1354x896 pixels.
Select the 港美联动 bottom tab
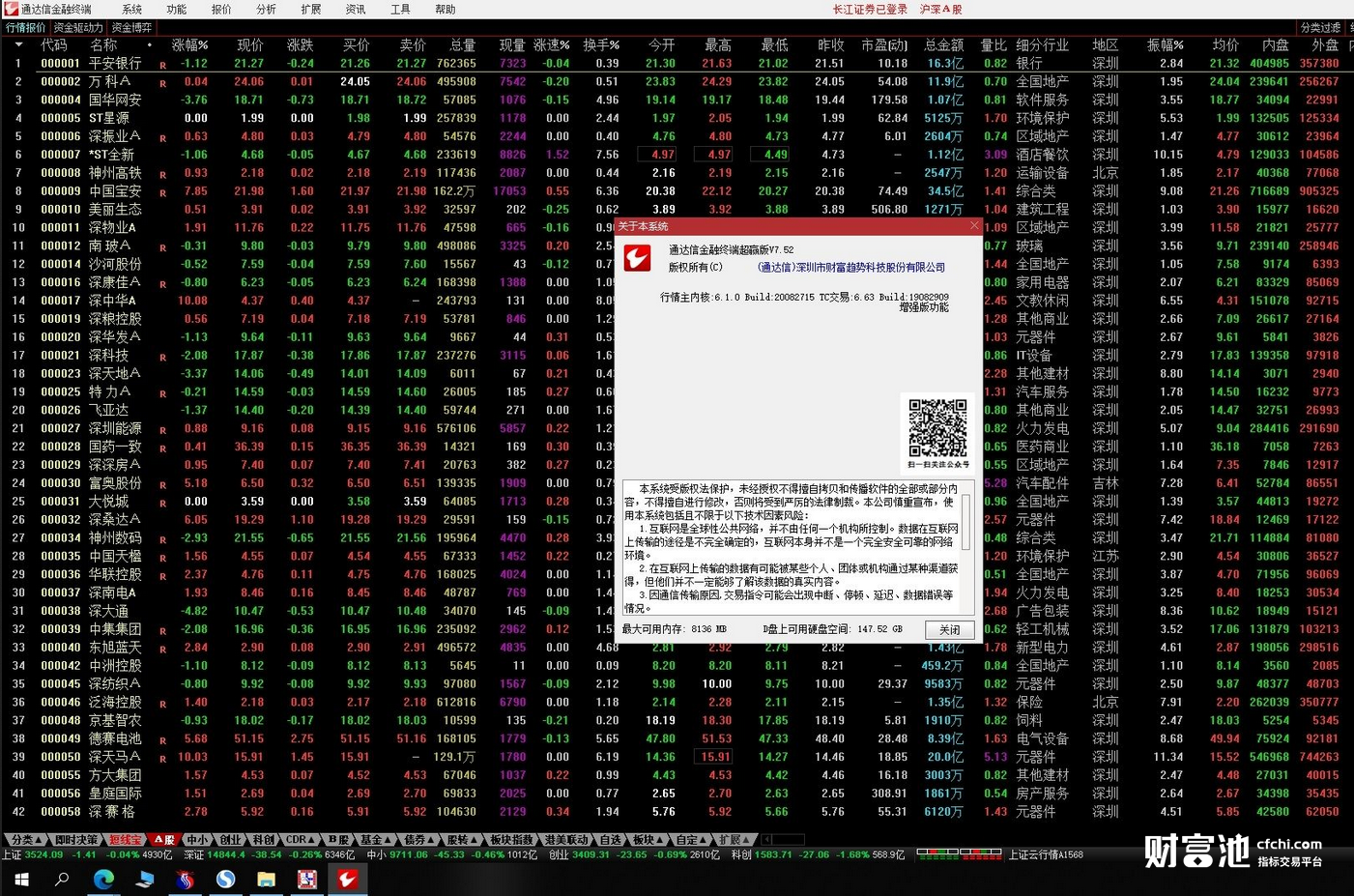click(x=566, y=840)
